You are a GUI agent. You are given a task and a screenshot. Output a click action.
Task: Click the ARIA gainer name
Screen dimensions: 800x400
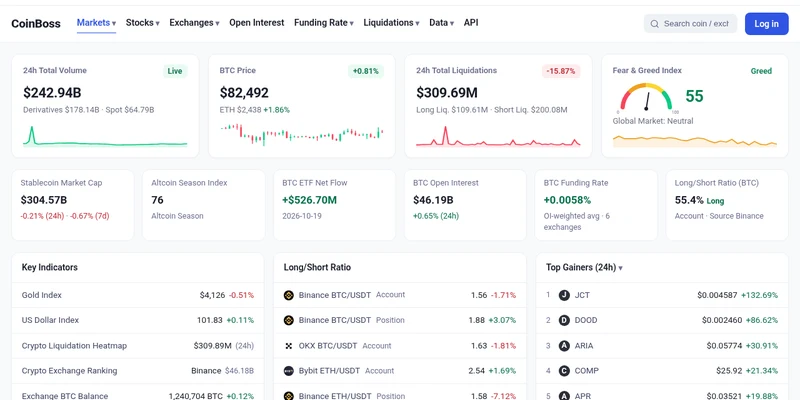pyautogui.click(x=584, y=346)
